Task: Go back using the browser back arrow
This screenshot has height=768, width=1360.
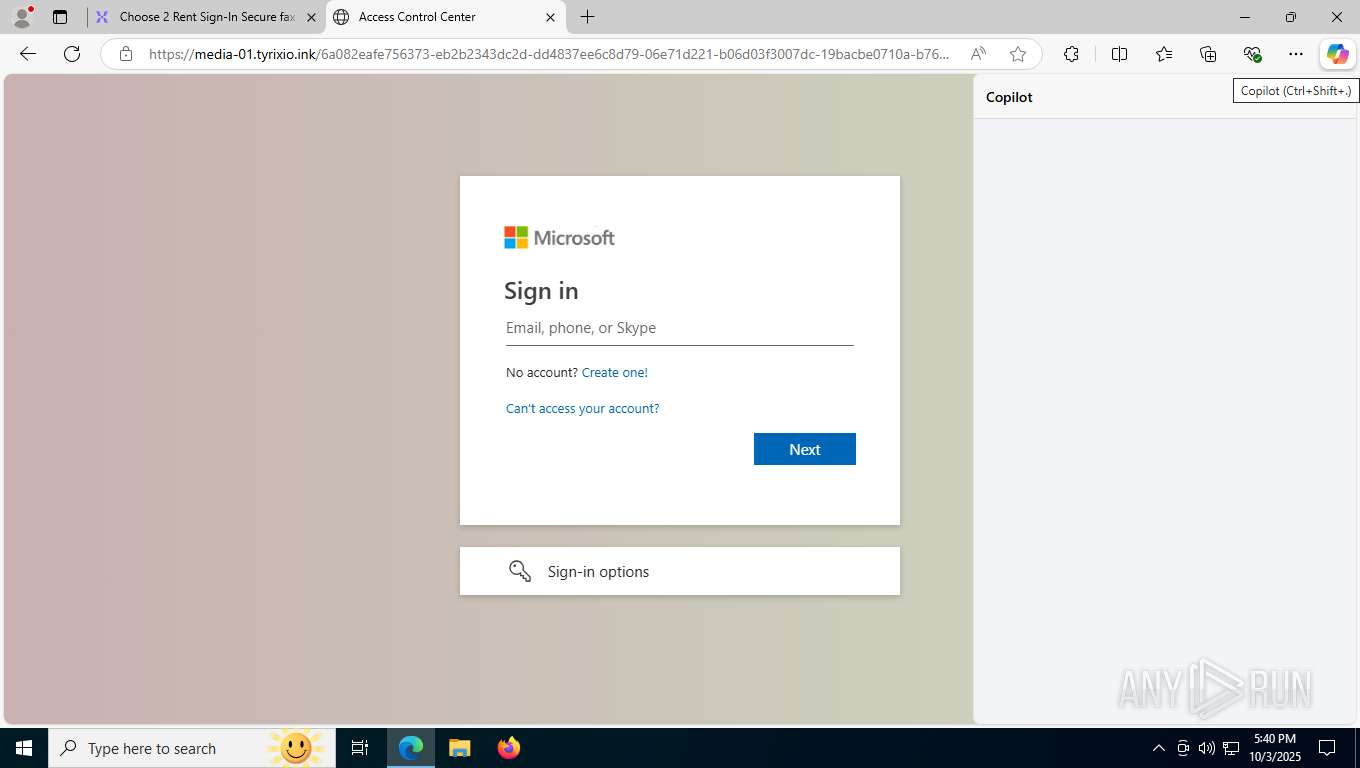Action: click(28, 54)
